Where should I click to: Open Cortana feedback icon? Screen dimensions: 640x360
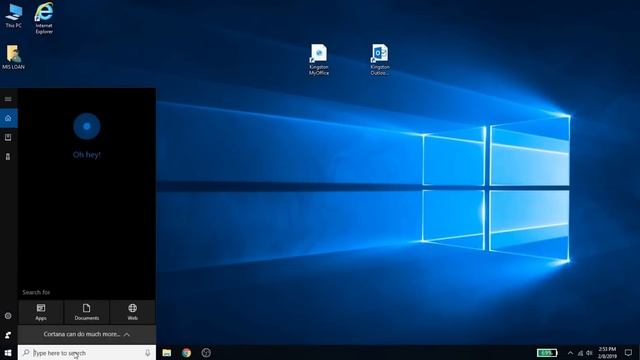click(8, 335)
